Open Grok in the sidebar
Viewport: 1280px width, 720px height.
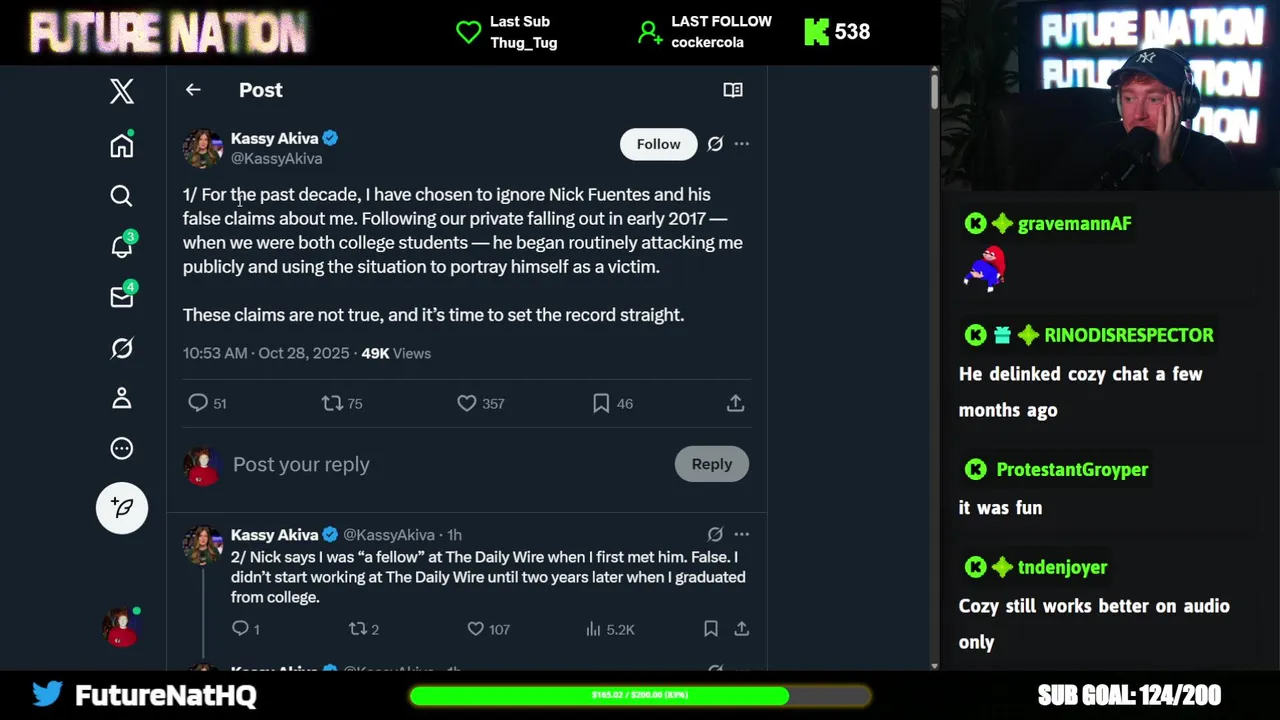click(122, 348)
